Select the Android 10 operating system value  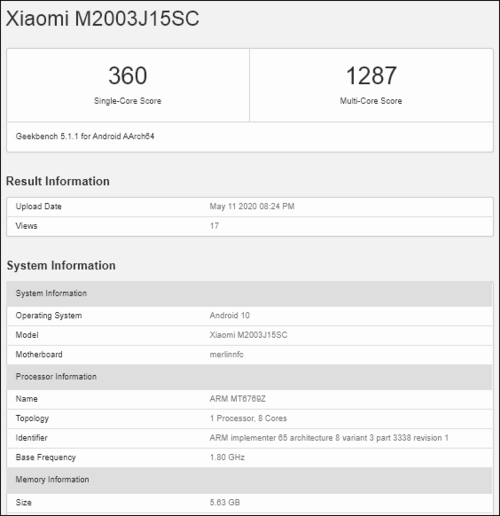[x=230, y=315]
